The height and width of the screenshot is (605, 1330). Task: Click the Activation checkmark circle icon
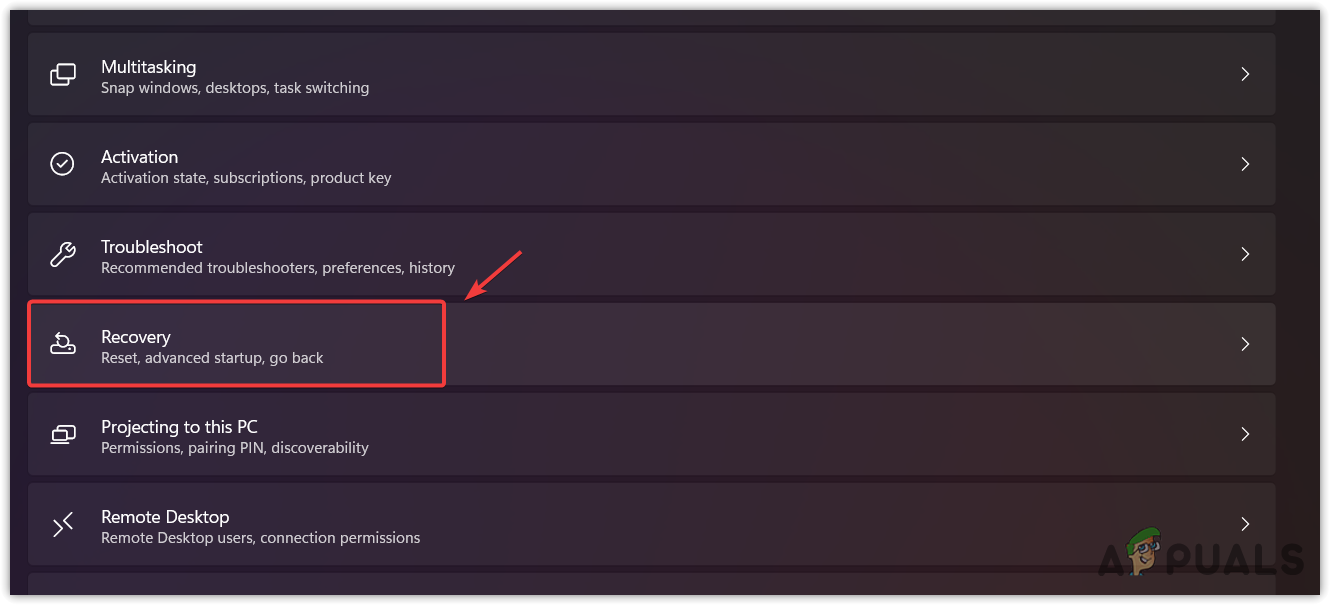(x=63, y=164)
